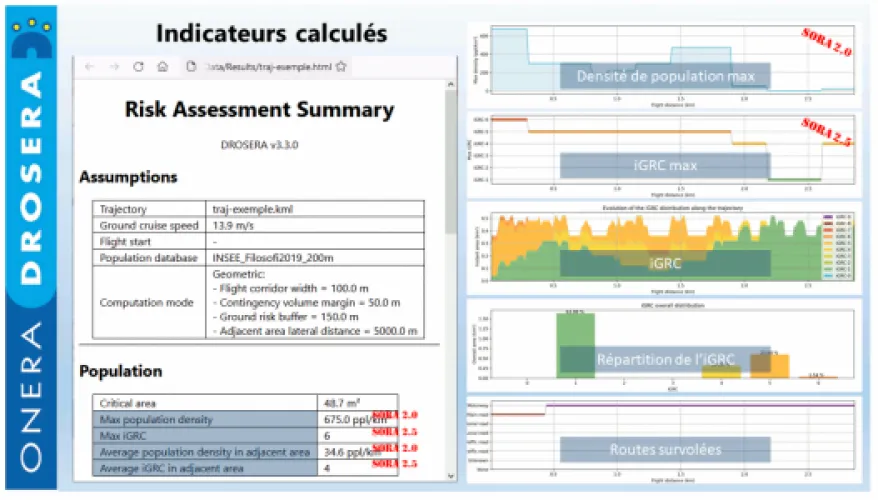Click the Routes survolées chart label
Image resolution: width=878 pixels, height=500 pixels.
click(665, 450)
